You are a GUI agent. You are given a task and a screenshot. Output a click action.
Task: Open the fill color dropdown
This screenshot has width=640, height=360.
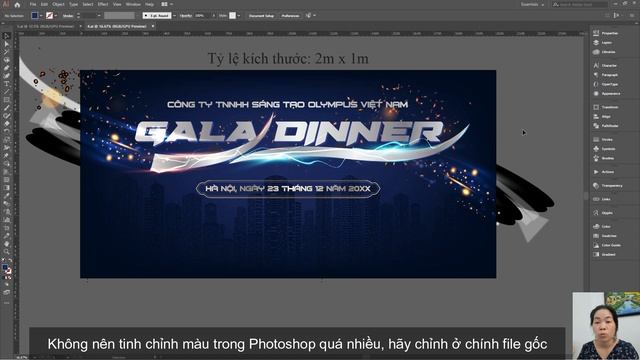click(x=41, y=16)
